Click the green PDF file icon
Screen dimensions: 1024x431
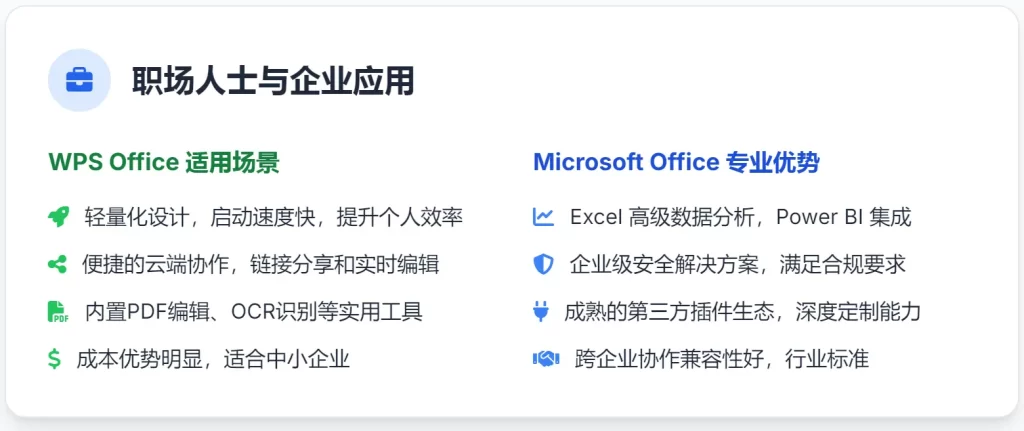point(57,312)
